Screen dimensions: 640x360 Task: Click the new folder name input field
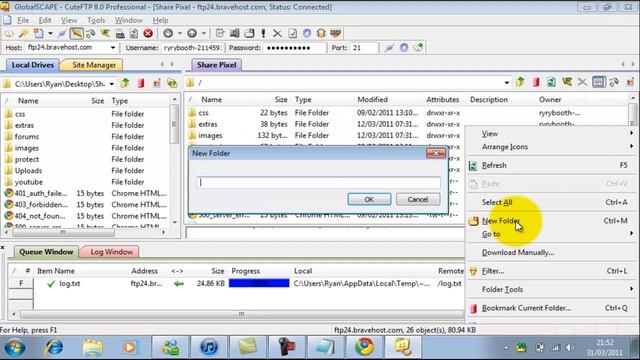318,182
